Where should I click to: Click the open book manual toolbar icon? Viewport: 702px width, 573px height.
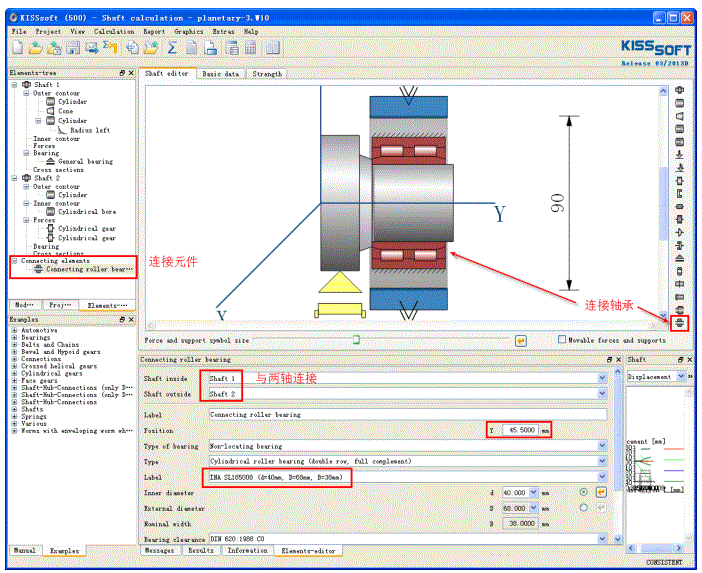point(273,47)
